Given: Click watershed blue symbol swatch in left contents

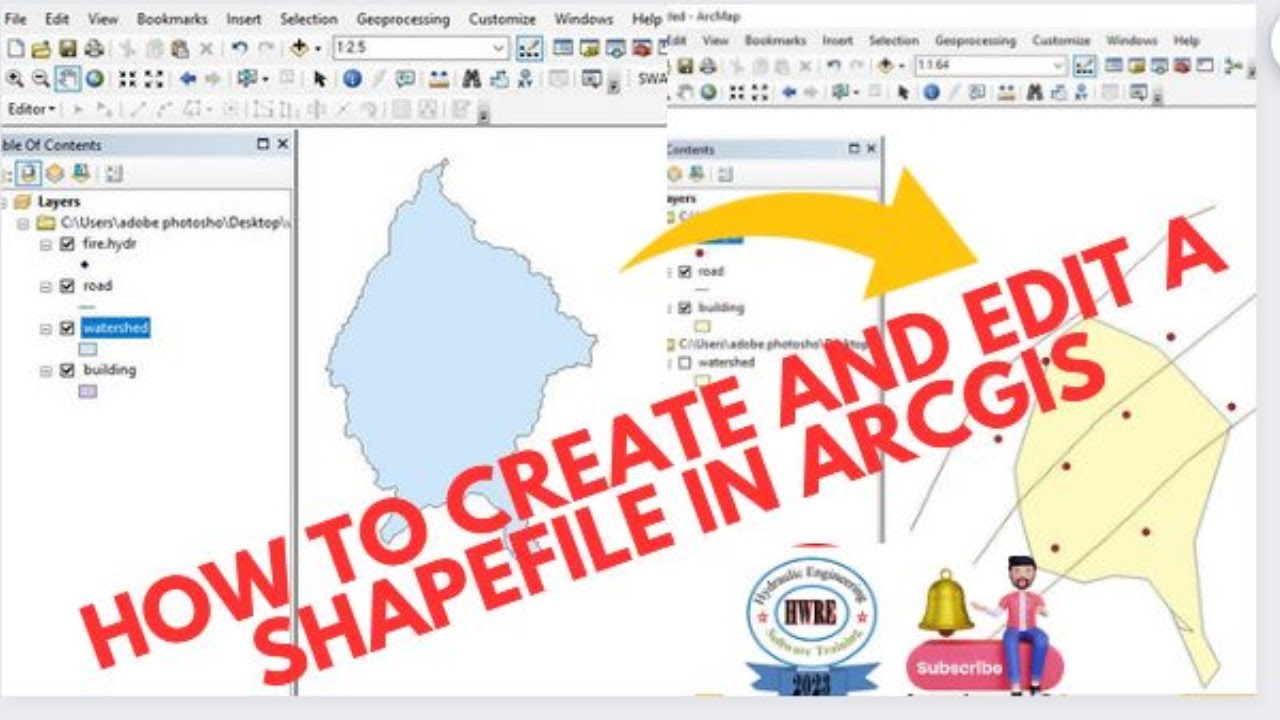Looking at the screenshot, I should click(88, 349).
